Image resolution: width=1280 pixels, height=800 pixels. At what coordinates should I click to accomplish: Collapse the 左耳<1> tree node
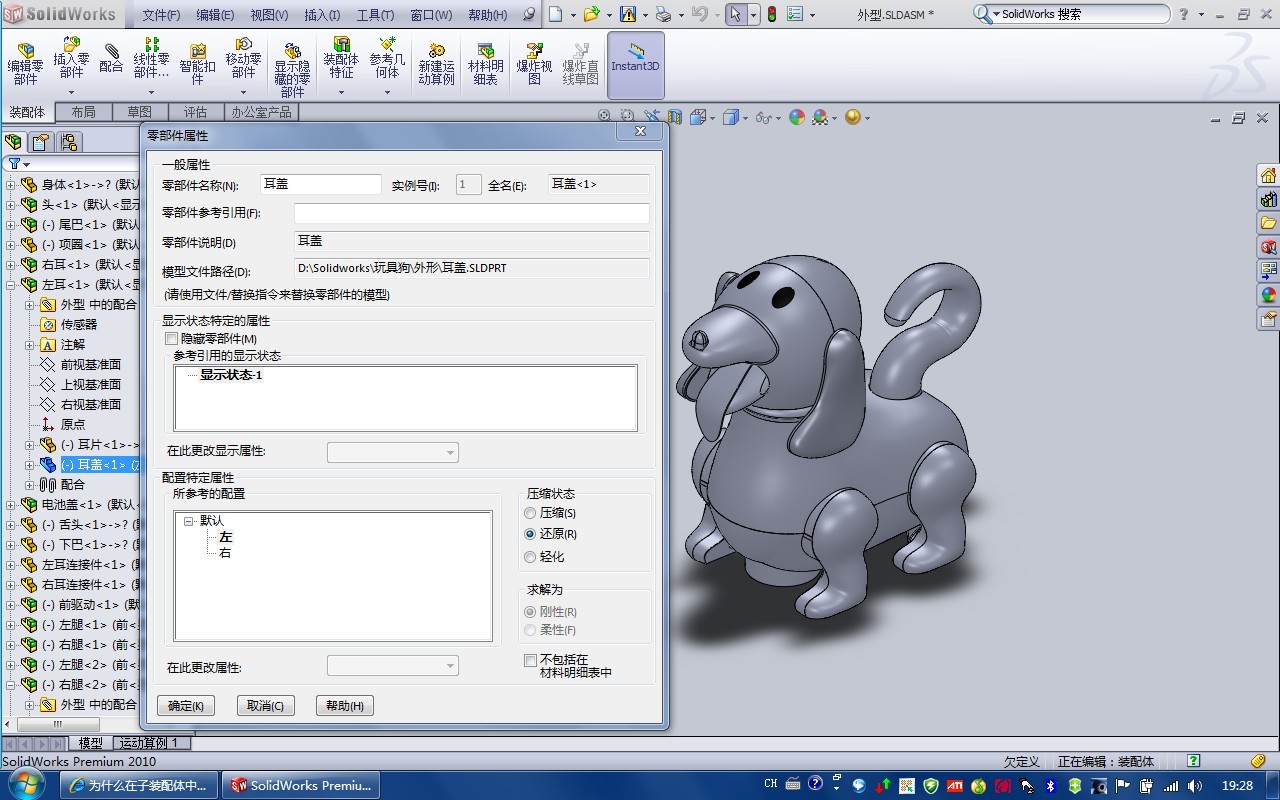click(11, 285)
